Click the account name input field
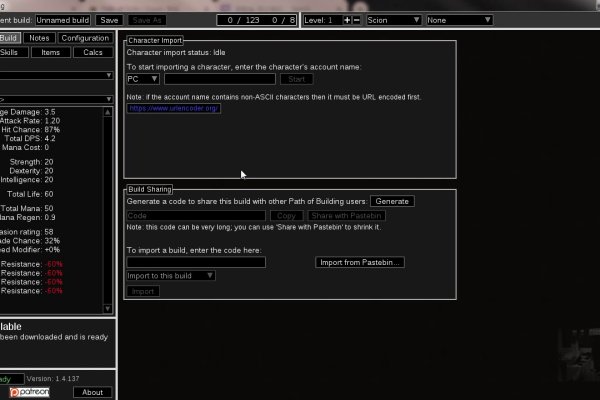Screen dimensions: 600x400 (x=219, y=79)
